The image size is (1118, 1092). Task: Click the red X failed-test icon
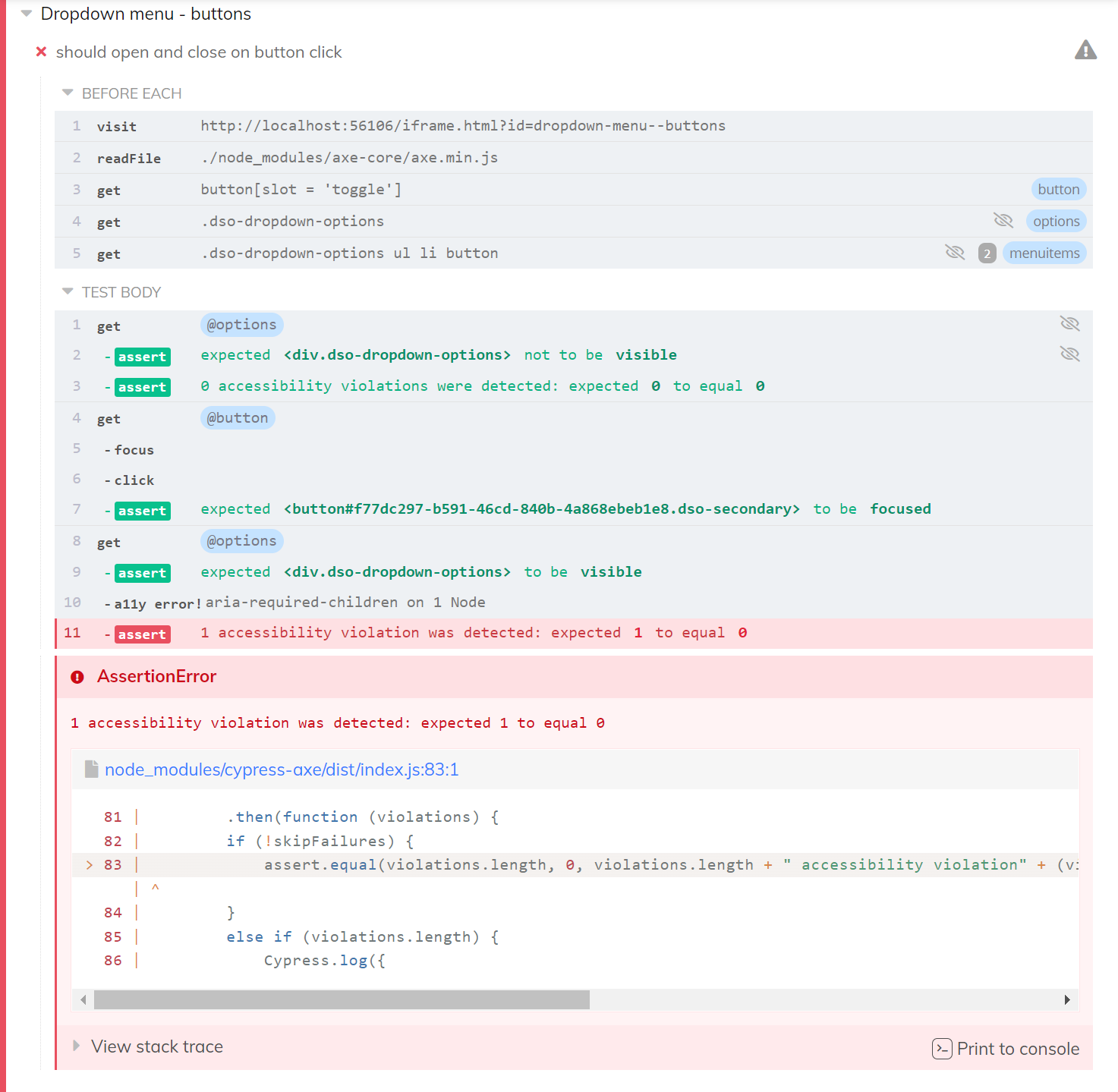42,52
